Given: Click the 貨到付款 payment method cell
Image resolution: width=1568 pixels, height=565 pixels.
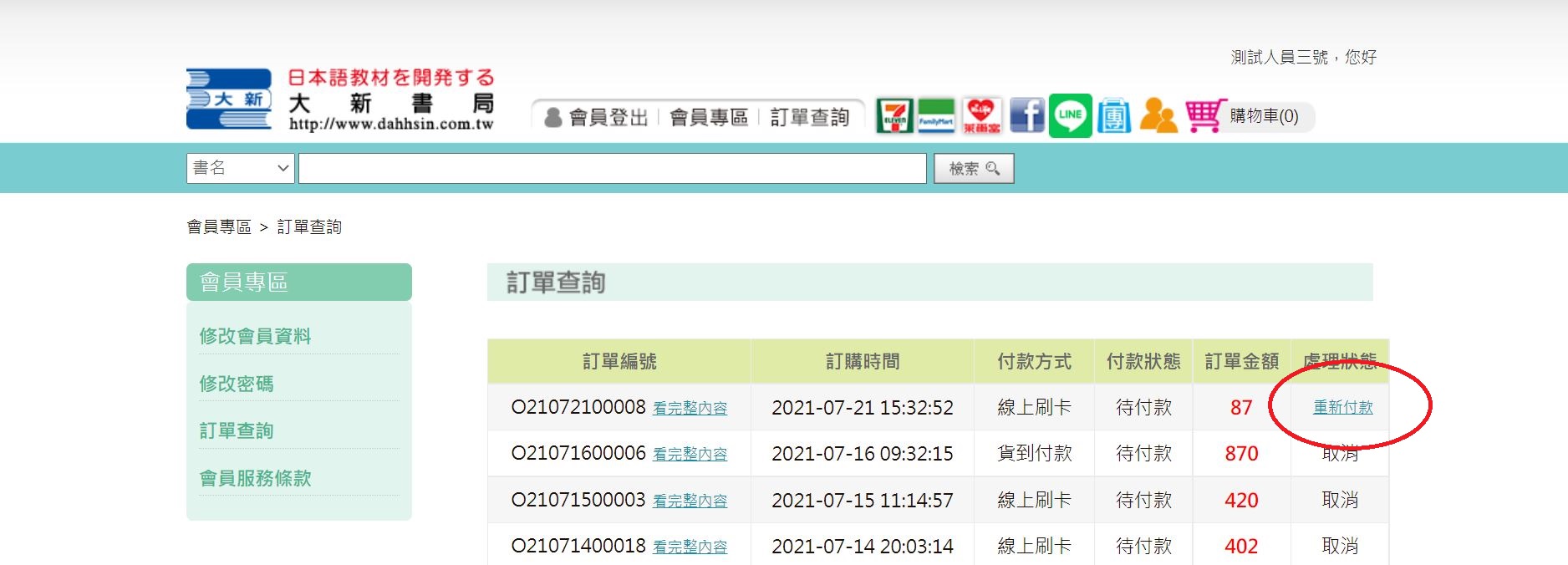Looking at the screenshot, I should (1035, 453).
